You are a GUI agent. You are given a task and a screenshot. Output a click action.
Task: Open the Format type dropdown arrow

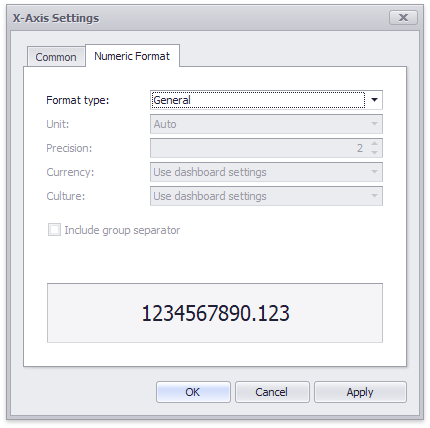coord(374,100)
